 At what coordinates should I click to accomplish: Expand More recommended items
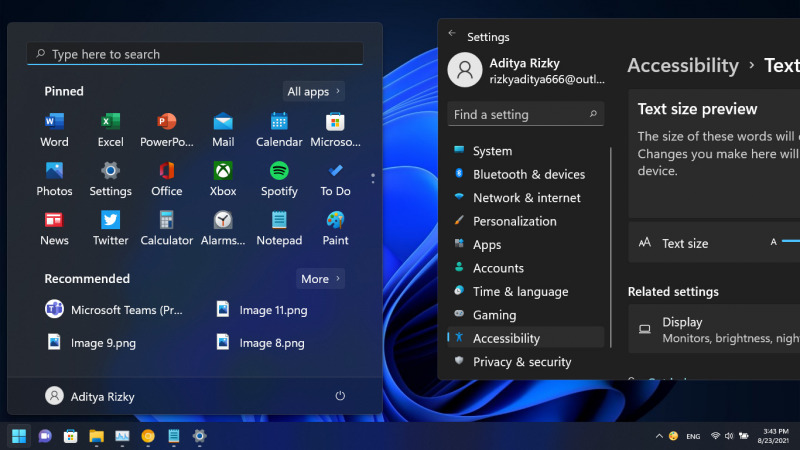(320, 279)
